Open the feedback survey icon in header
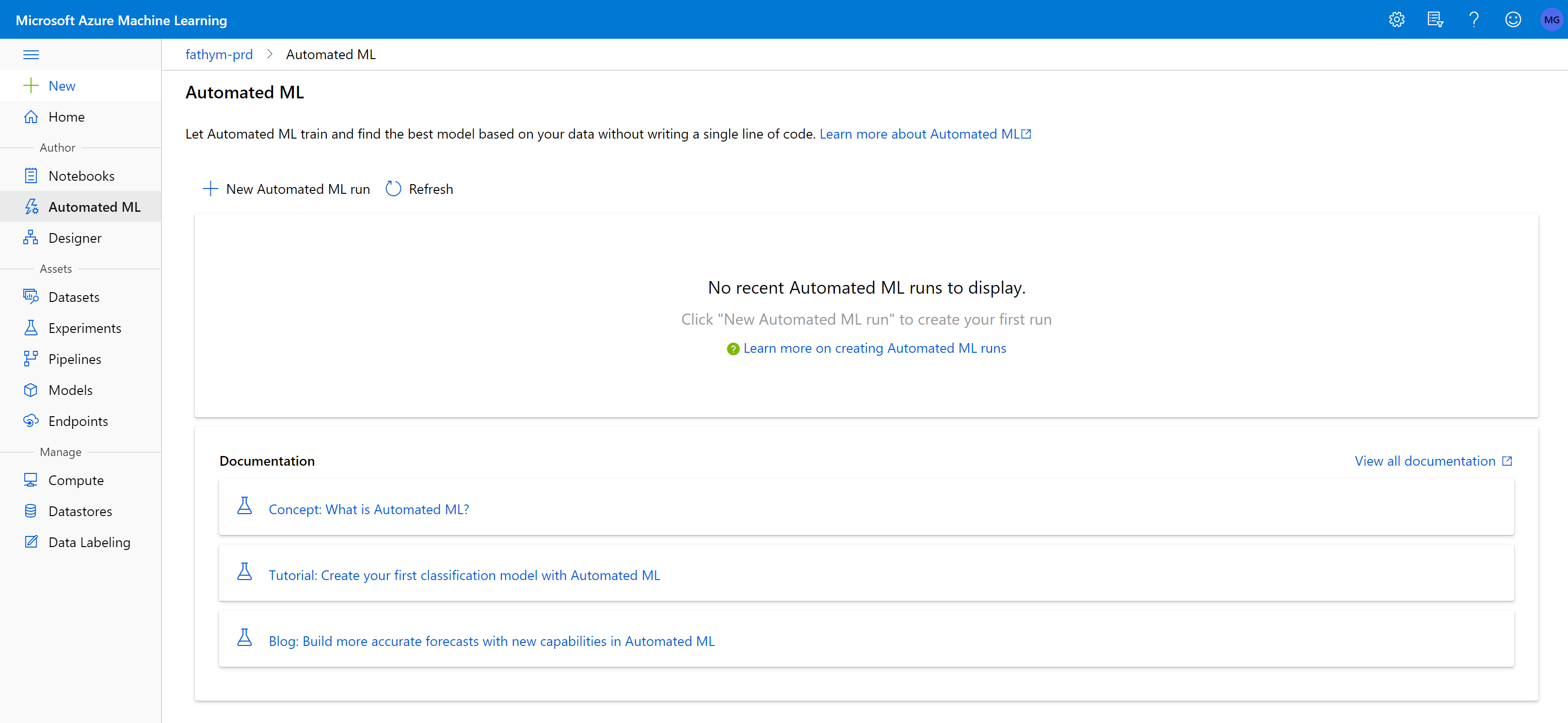This screenshot has height=723, width=1568. pyautogui.click(x=1435, y=19)
